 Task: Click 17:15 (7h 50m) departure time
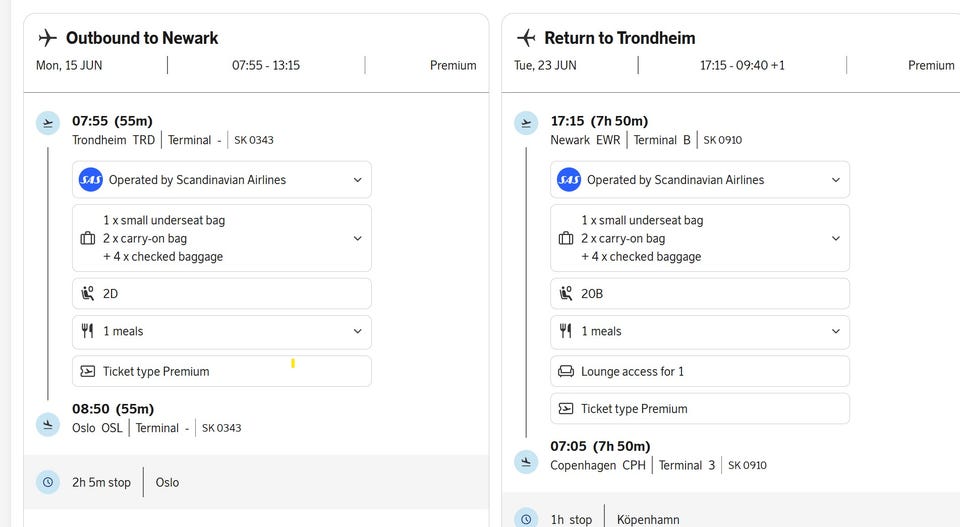click(x=599, y=121)
